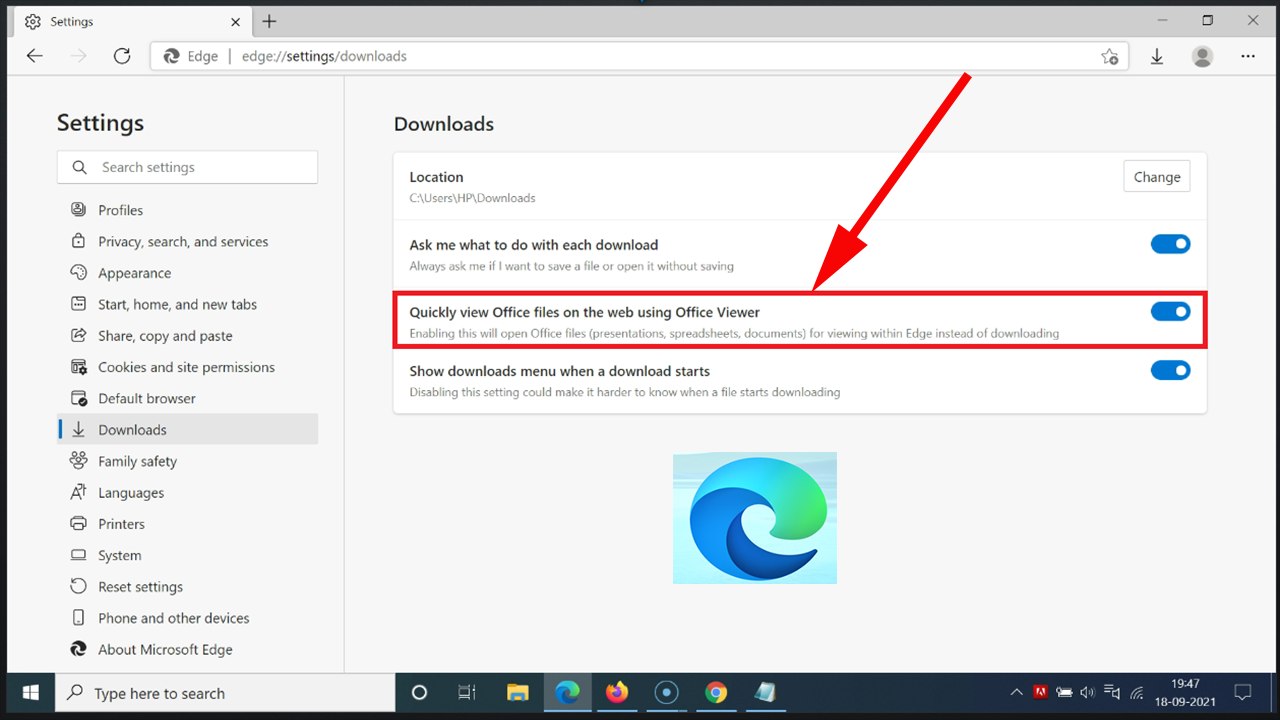Open Profiles settings section
1280x720 pixels.
120,210
